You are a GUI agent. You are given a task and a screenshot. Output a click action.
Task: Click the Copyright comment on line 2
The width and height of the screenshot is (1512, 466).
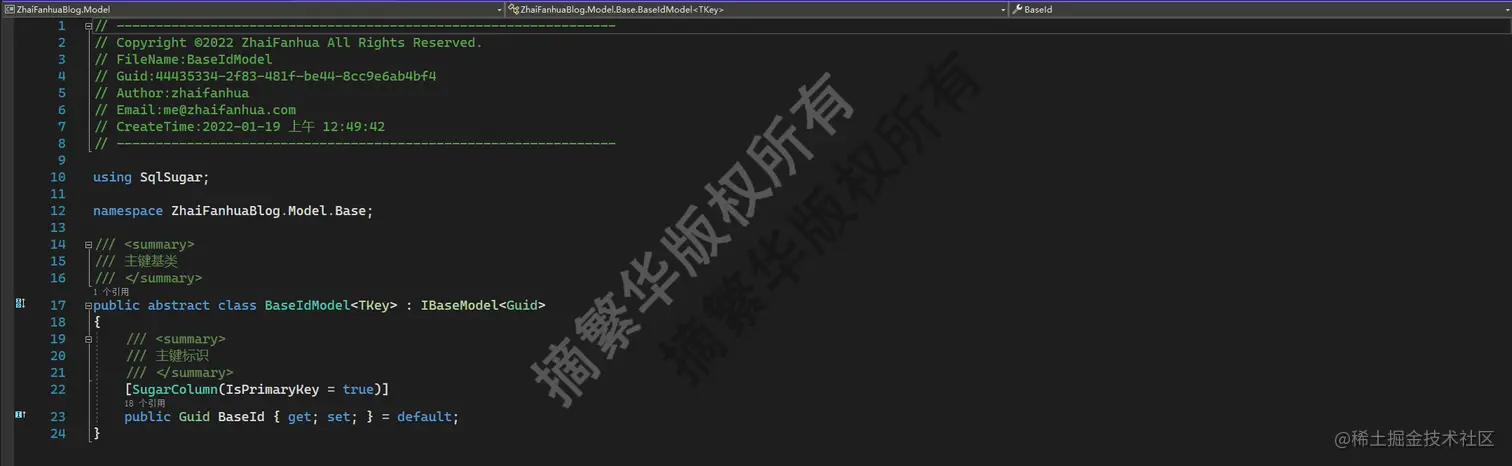[288, 43]
